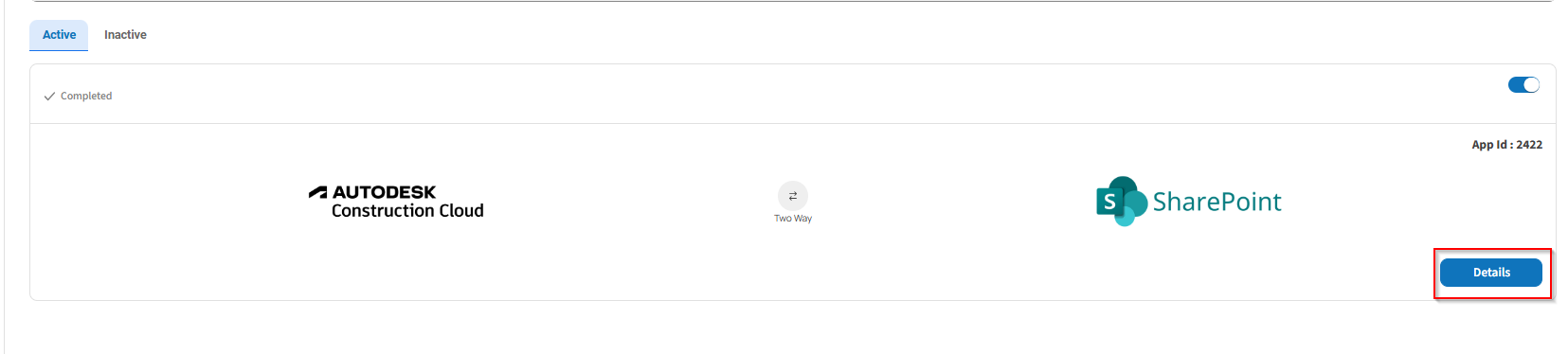Click the white knob of the toggle
The width and height of the screenshot is (1568, 354).
coord(1531,85)
